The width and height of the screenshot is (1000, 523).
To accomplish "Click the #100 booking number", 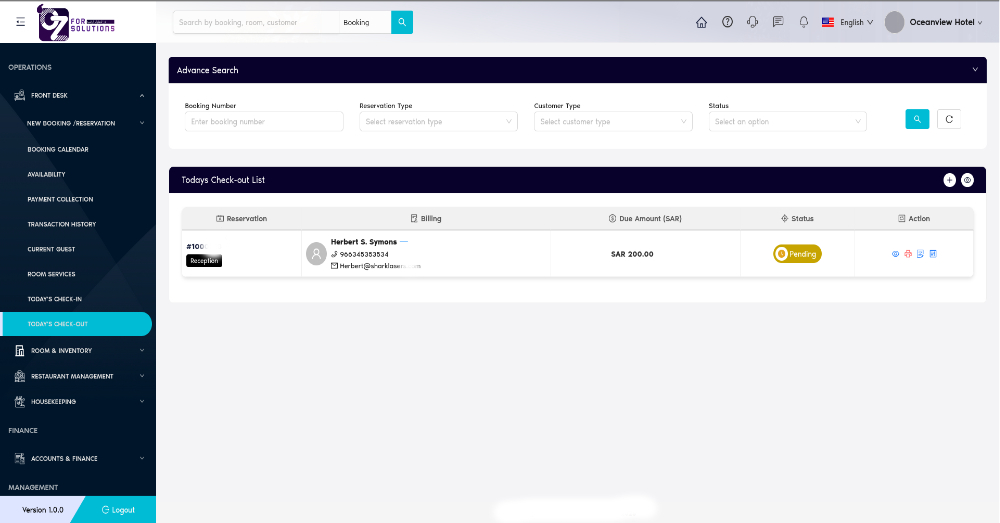I will [196, 246].
